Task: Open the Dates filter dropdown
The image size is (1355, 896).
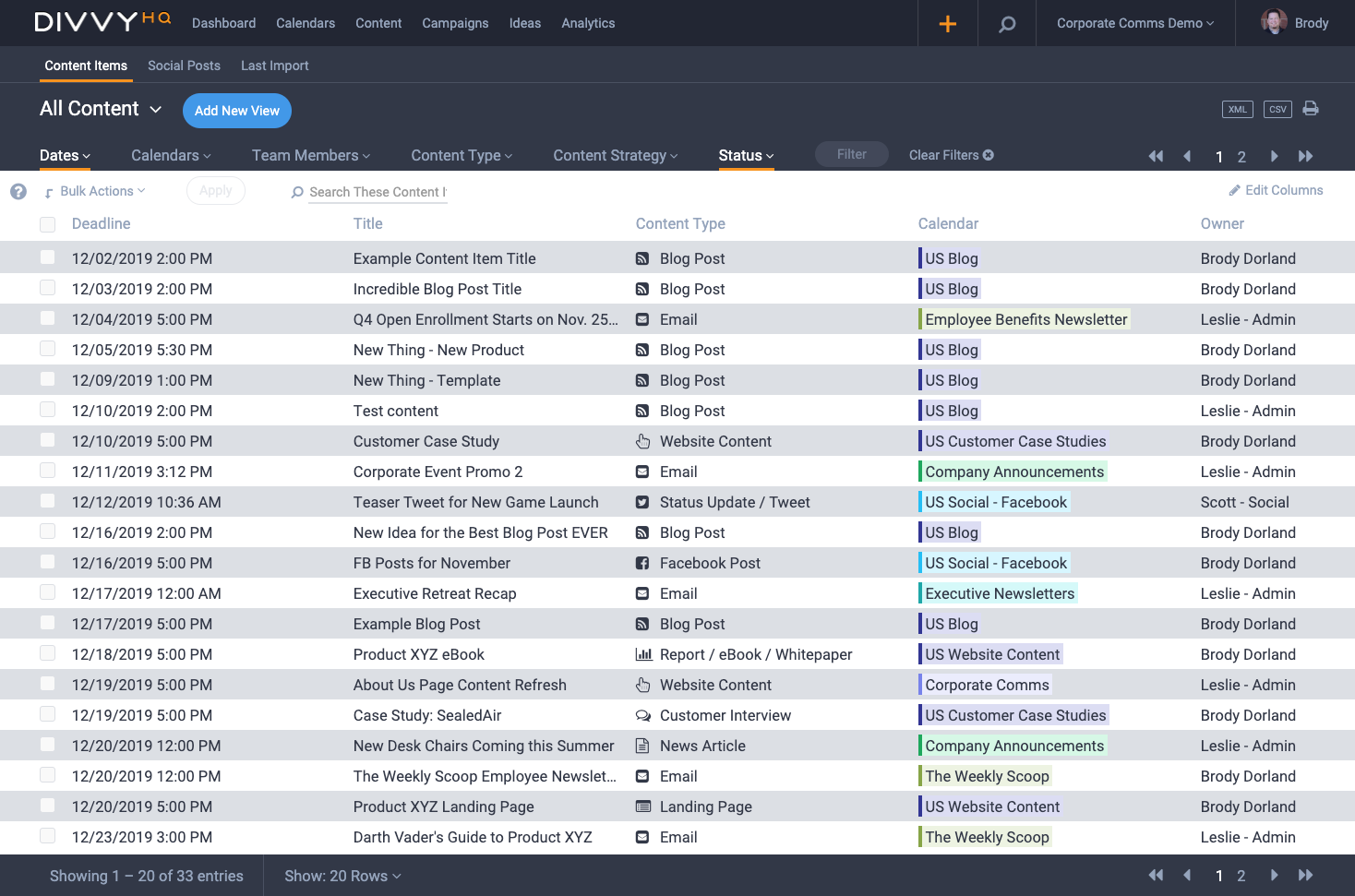Action: [65, 155]
